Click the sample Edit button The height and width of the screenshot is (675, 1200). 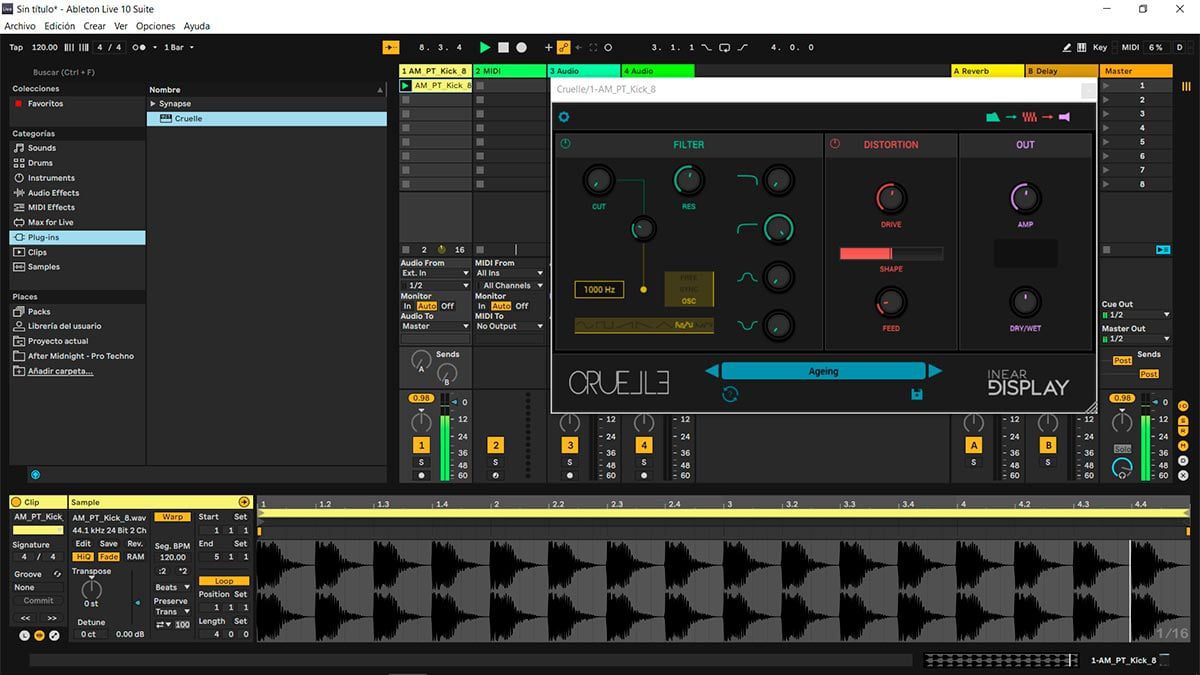83,544
